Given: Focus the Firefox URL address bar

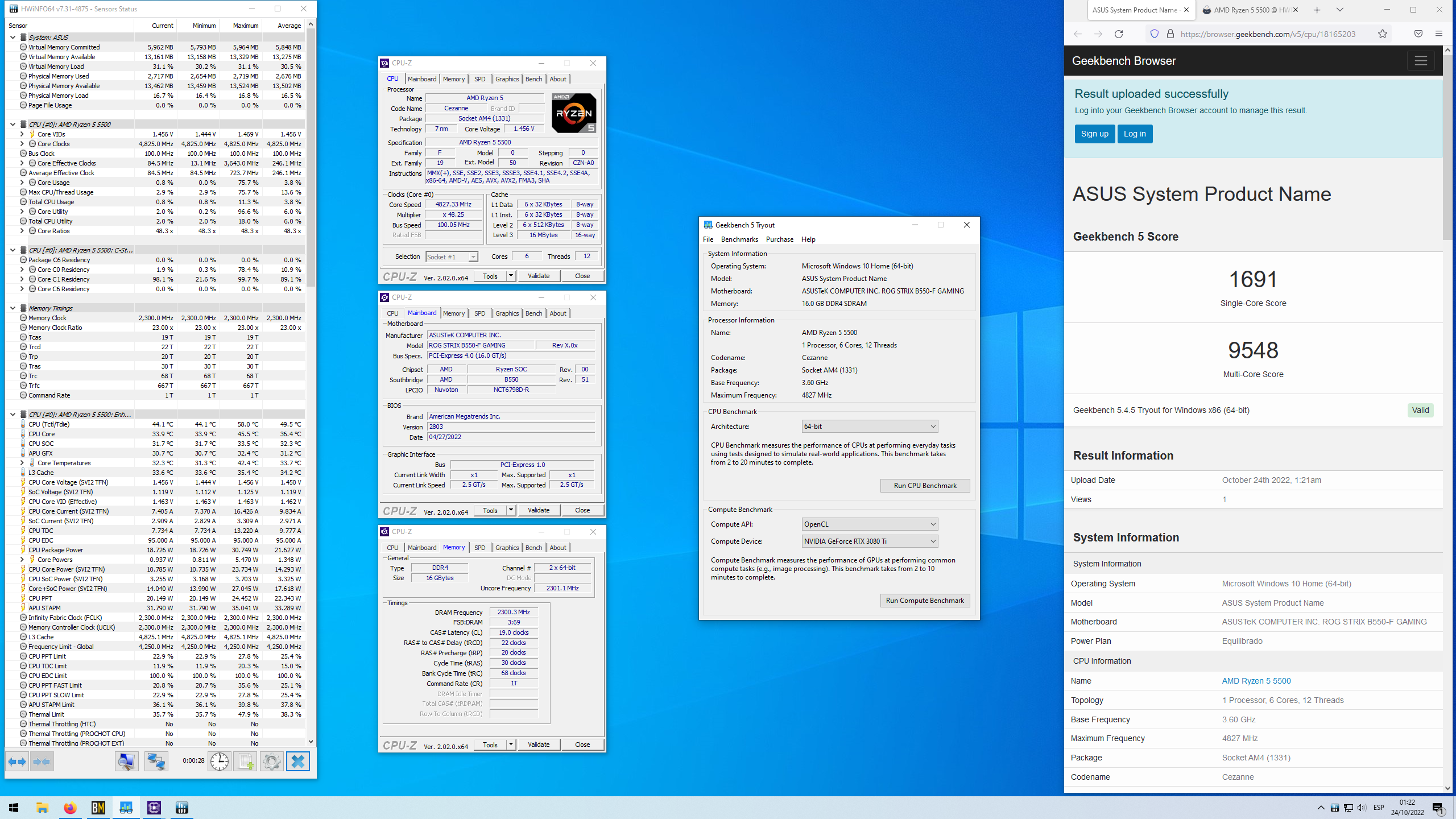Looking at the screenshot, I should click(x=1267, y=34).
